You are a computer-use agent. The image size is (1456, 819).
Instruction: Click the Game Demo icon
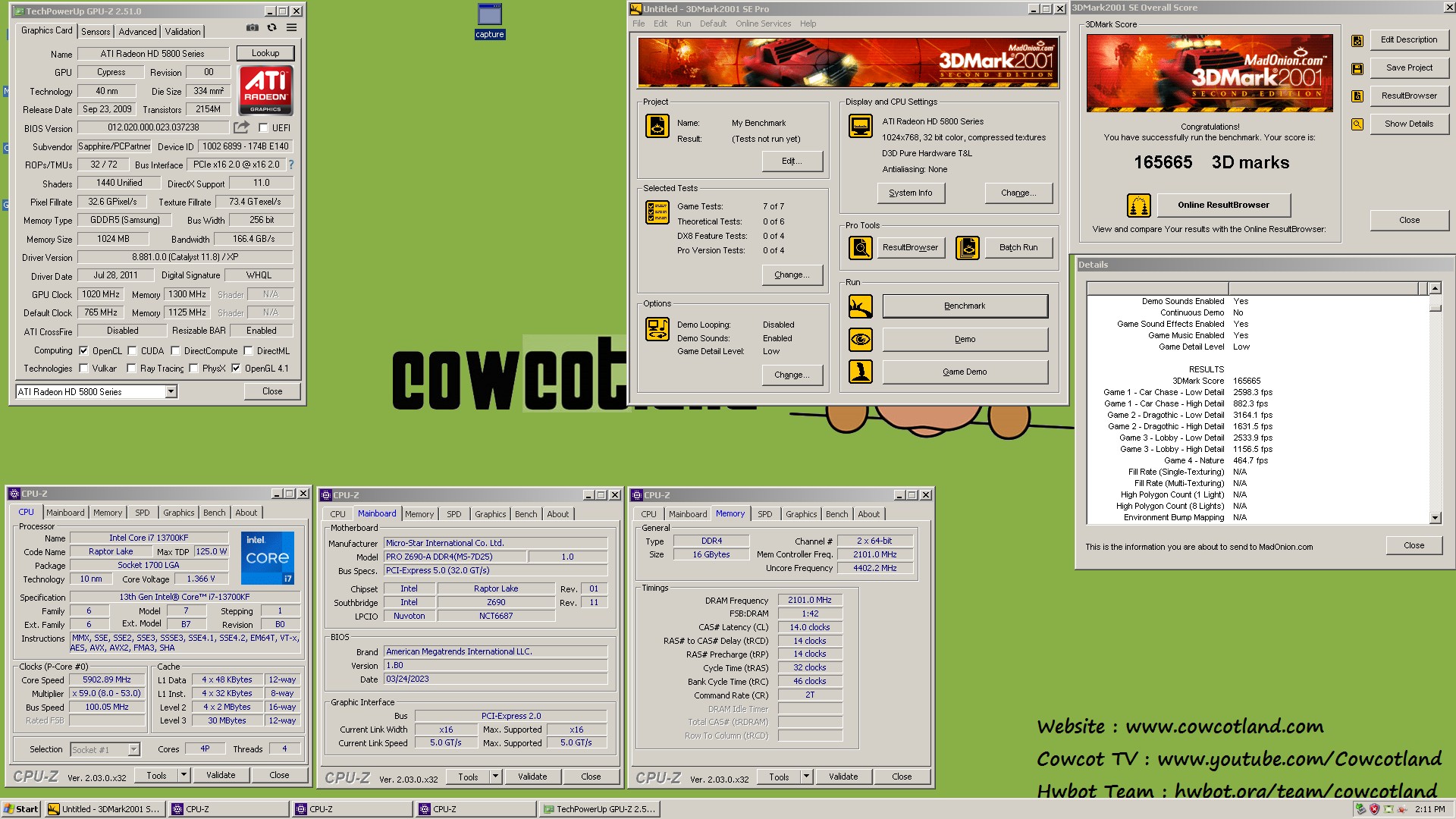click(x=861, y=372)
